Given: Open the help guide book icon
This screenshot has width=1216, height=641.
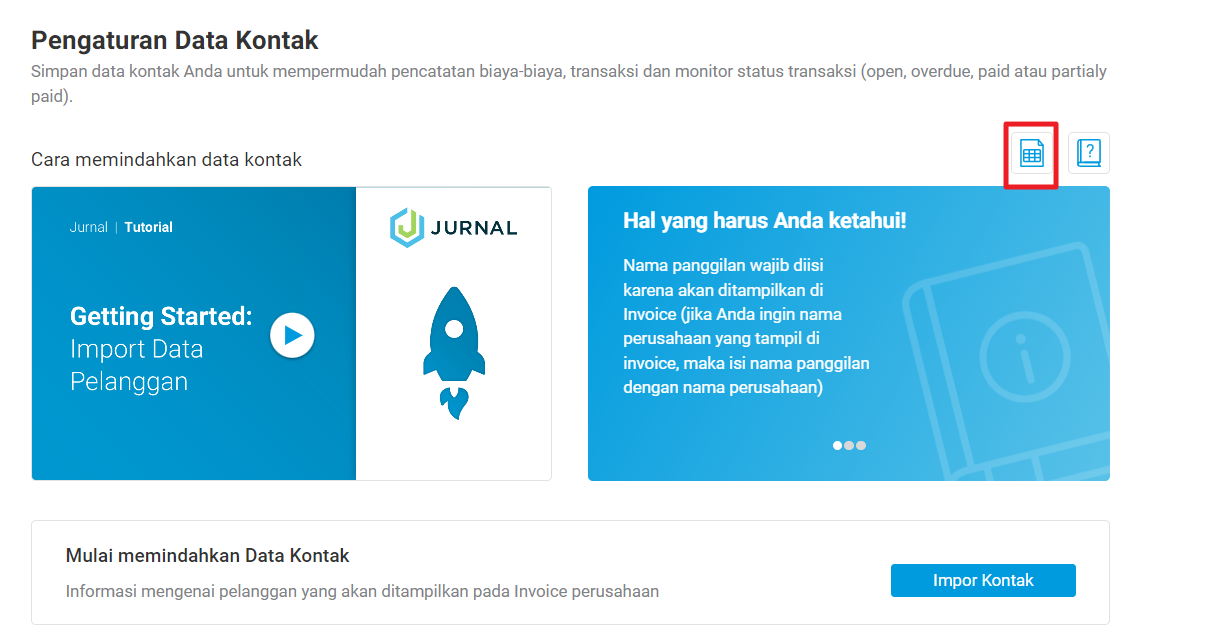Looking at the screenshot, I should tap(1089, 153).
